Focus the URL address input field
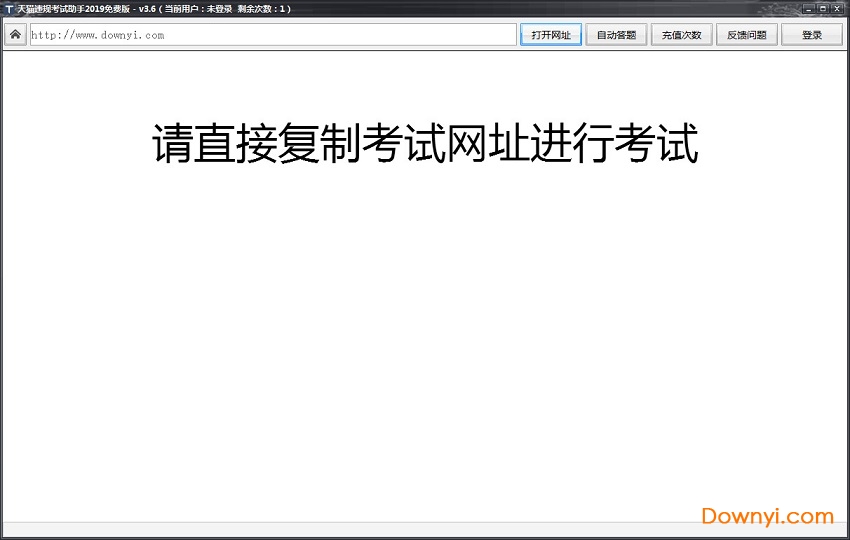 tap(340, 35)
